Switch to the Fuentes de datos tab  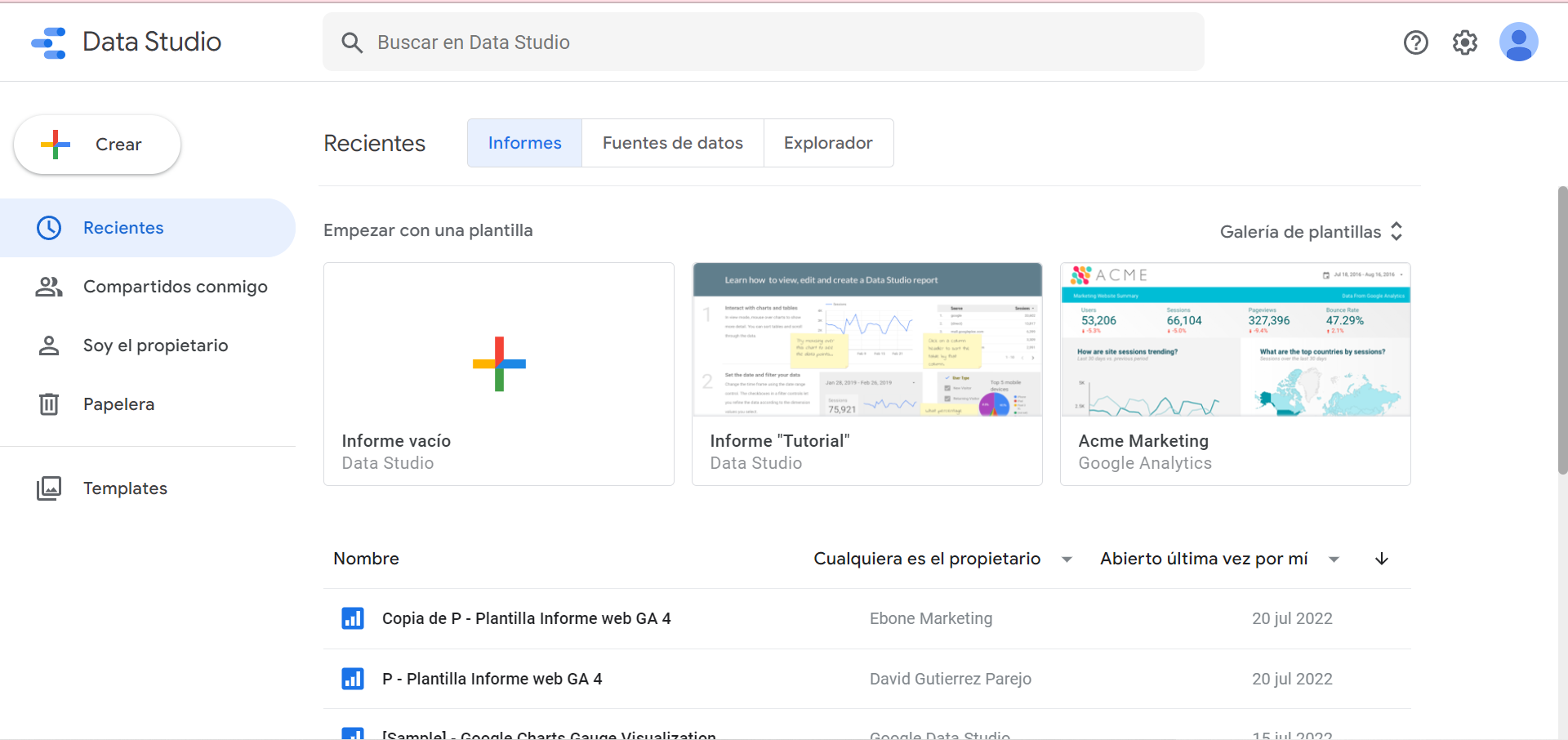point(672,143)
